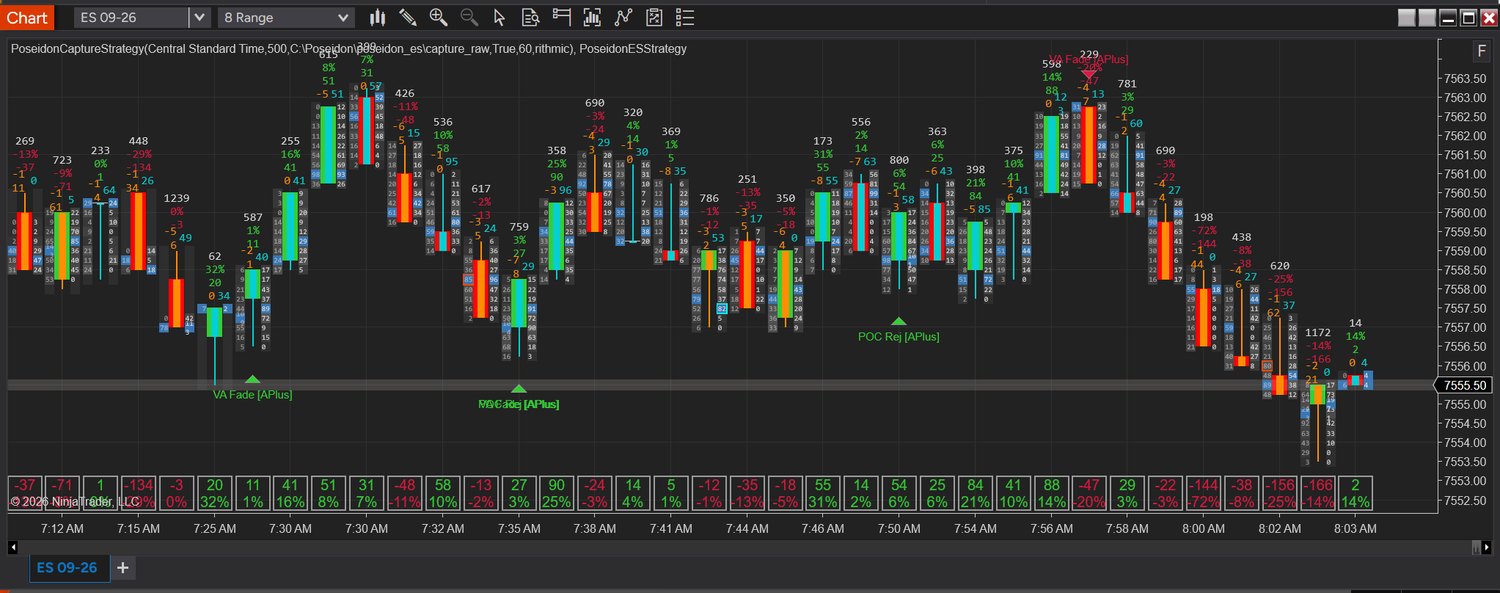Open the 8 Range interval dropdown
This screenshot has width=1500, height=593.
coord(286,17)
